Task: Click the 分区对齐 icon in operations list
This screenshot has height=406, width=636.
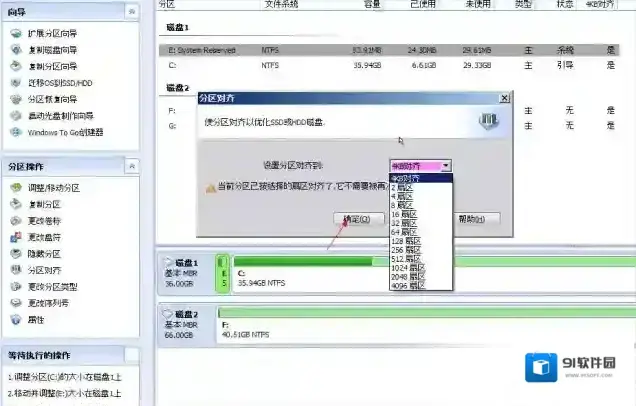Action: point(15,270)
